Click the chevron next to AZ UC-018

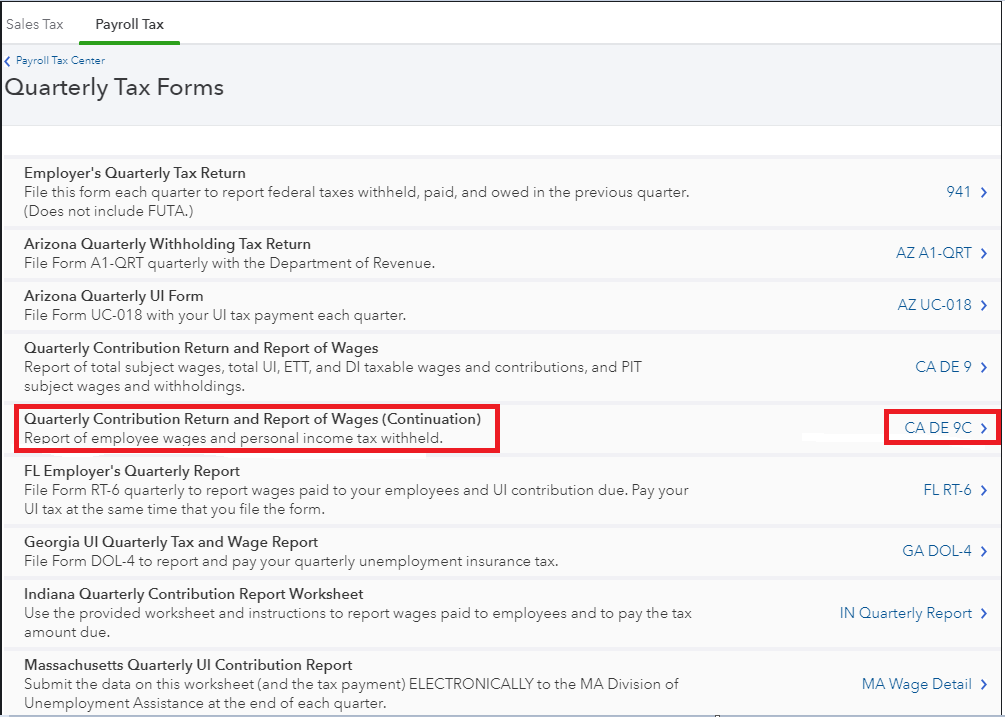click(984, 305)
